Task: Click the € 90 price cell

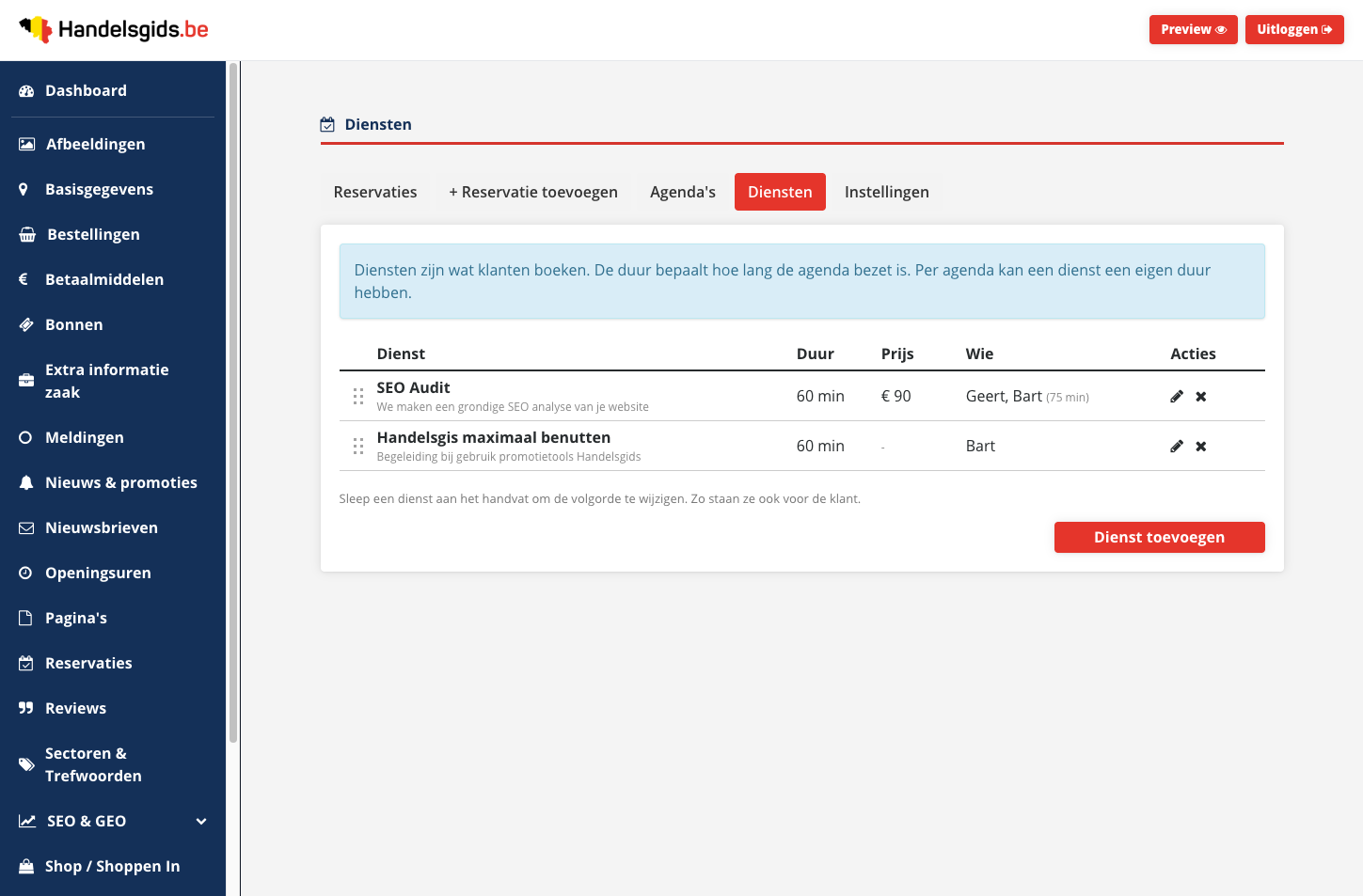Action: coord(896,397)
